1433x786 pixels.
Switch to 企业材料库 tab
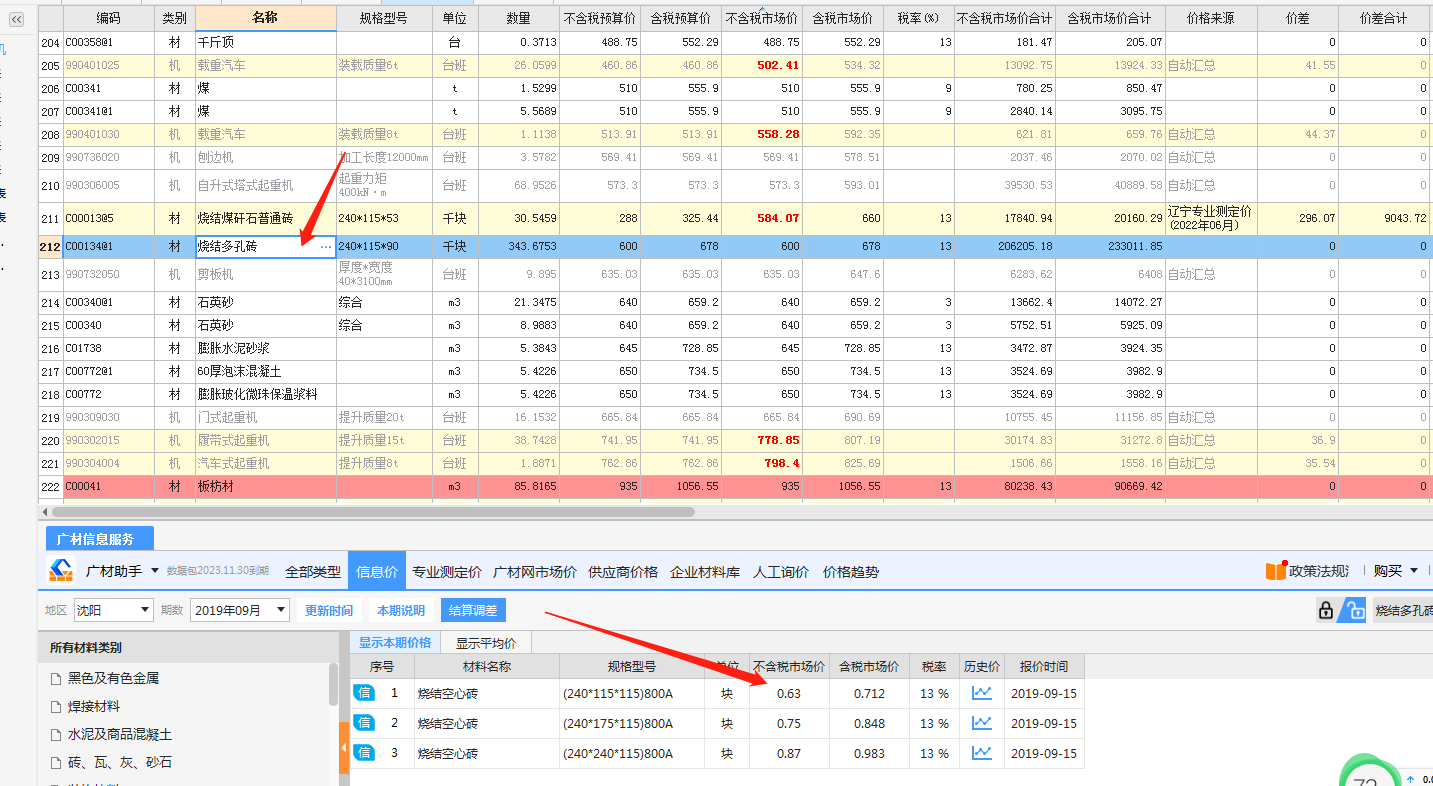point(705,572)
